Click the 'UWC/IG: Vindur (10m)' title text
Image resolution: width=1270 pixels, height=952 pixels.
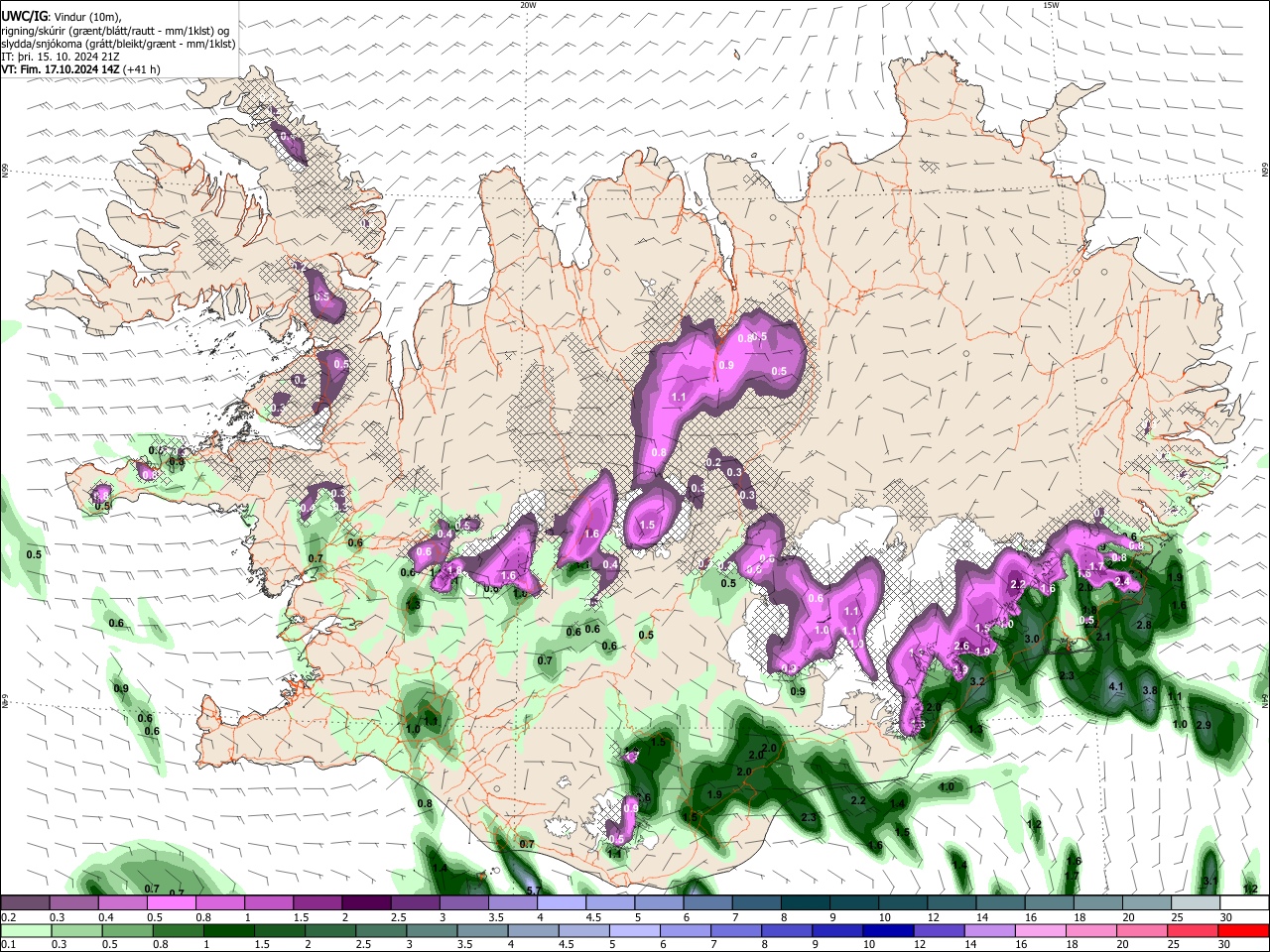click(61, 16)
